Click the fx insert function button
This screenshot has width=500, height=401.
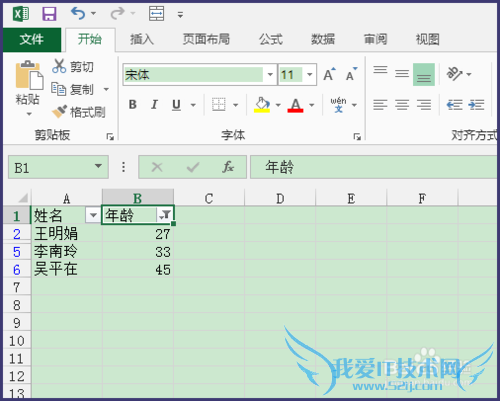pos(228,167)
